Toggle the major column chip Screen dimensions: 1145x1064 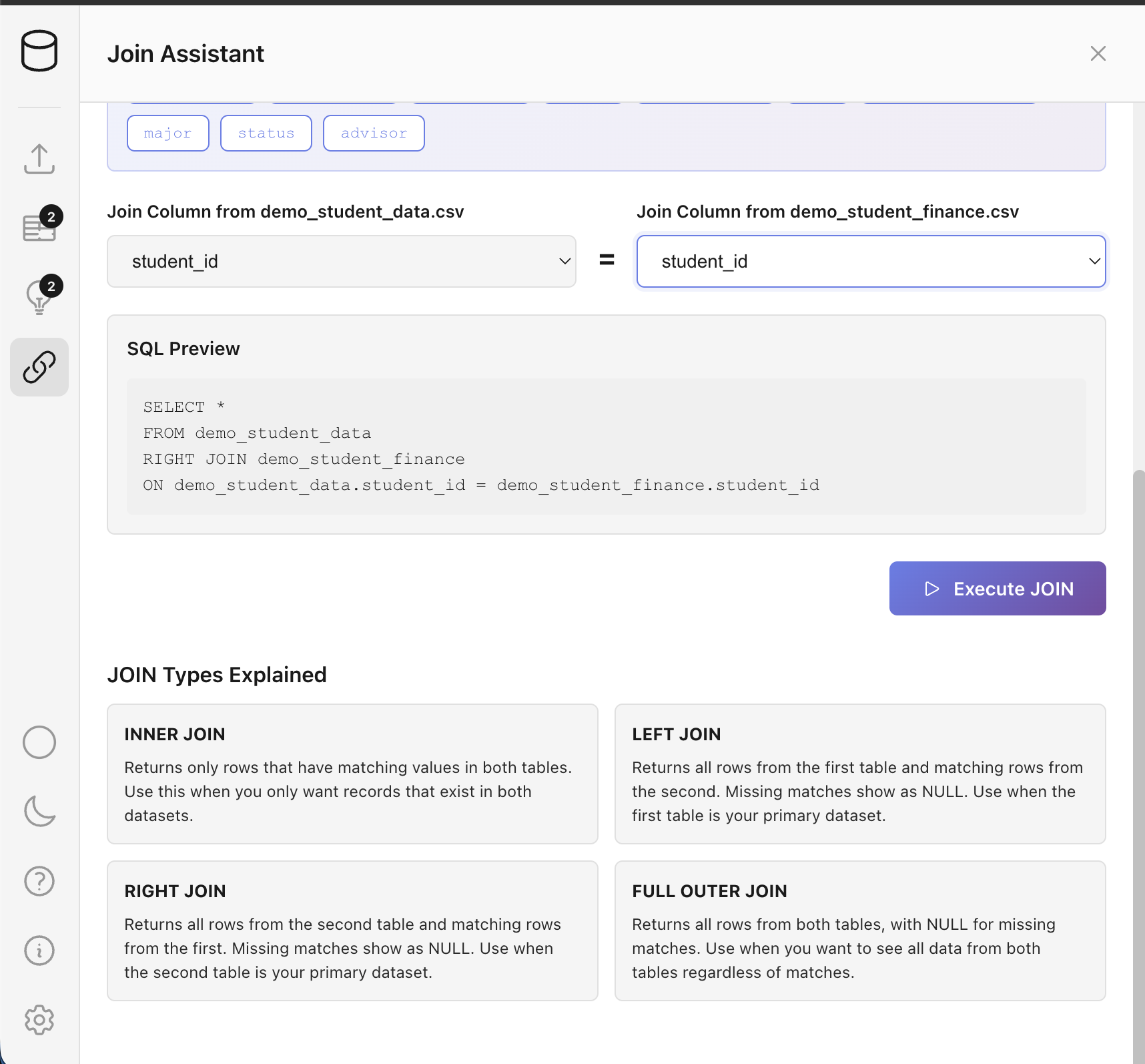[167, 133]
